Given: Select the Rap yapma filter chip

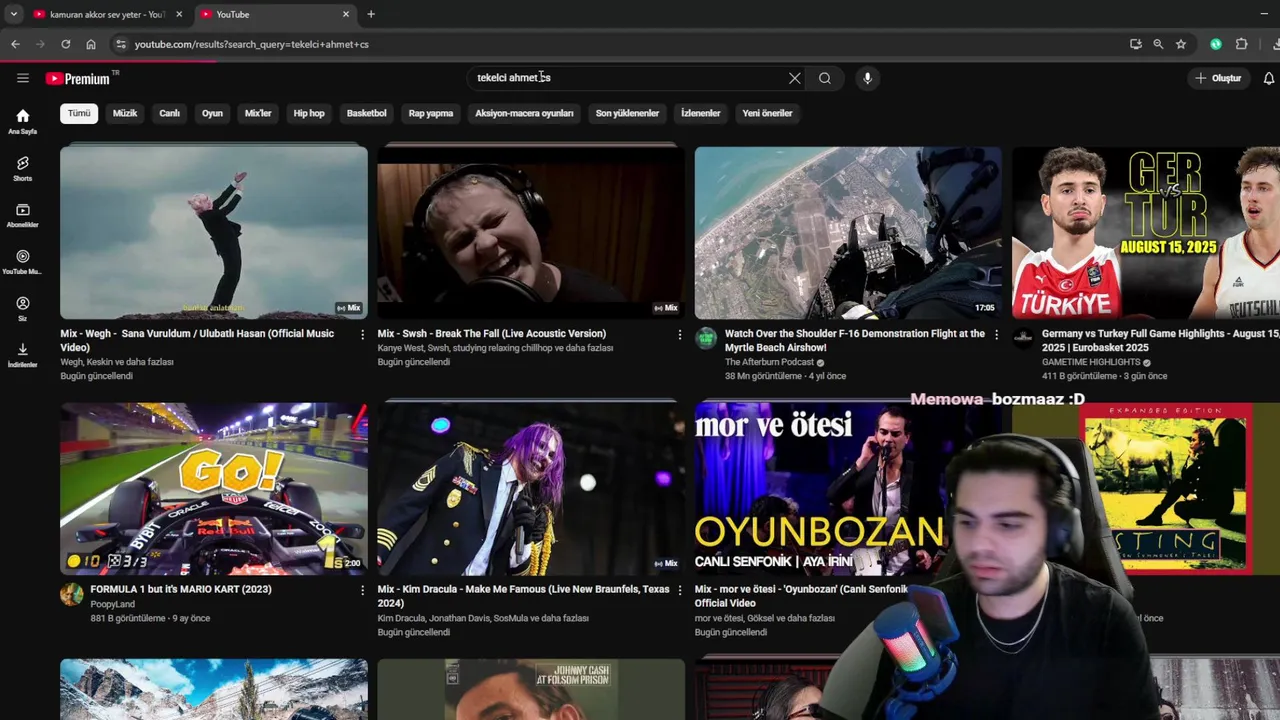Looking at the screenshot, I should click(431, 113).
